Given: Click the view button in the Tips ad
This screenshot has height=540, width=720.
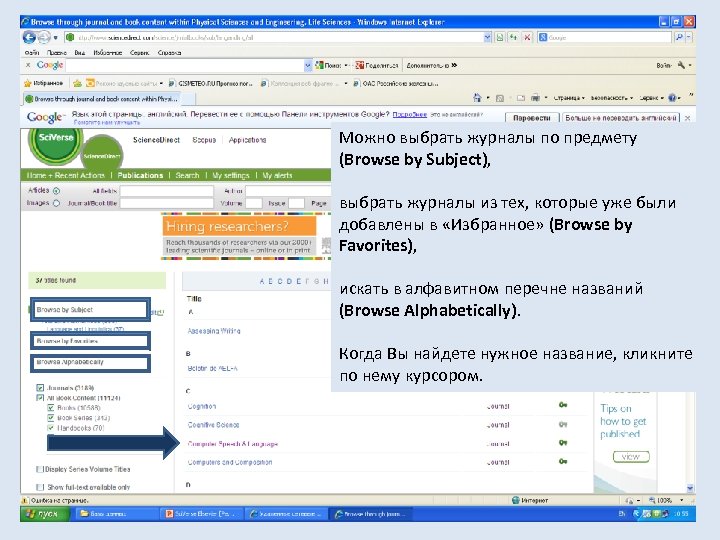Looking at the screenshot, I should (x=631, y=456).
